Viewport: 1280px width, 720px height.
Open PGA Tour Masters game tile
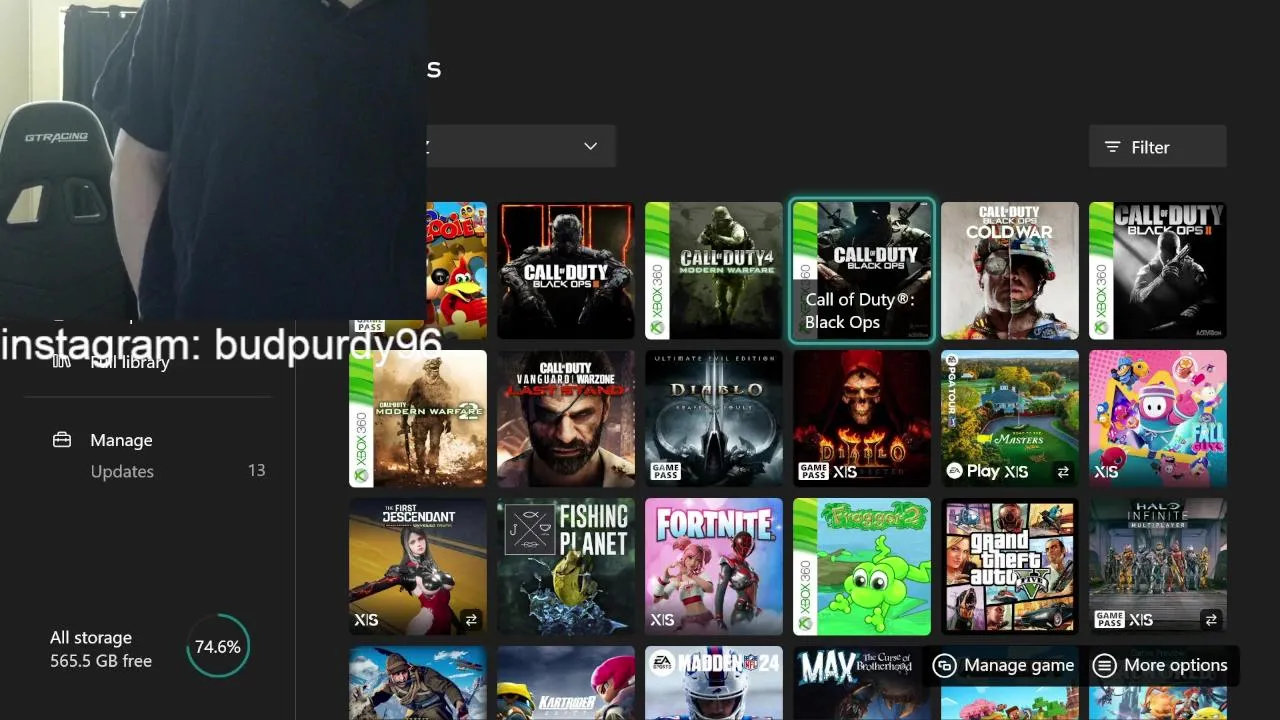[1010, 418]
